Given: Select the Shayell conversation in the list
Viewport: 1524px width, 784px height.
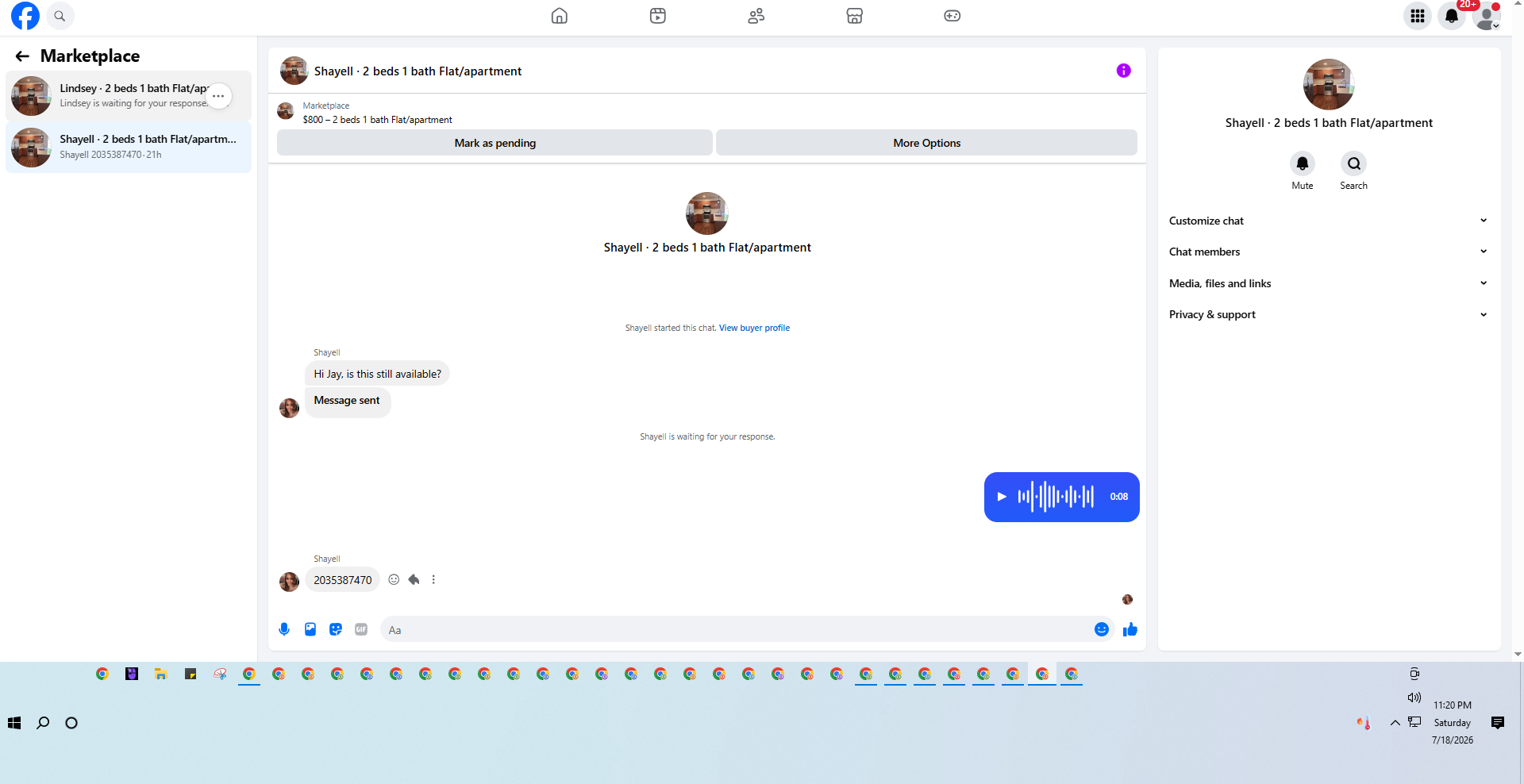Looking at the screenshot, I should click(129, 147).
